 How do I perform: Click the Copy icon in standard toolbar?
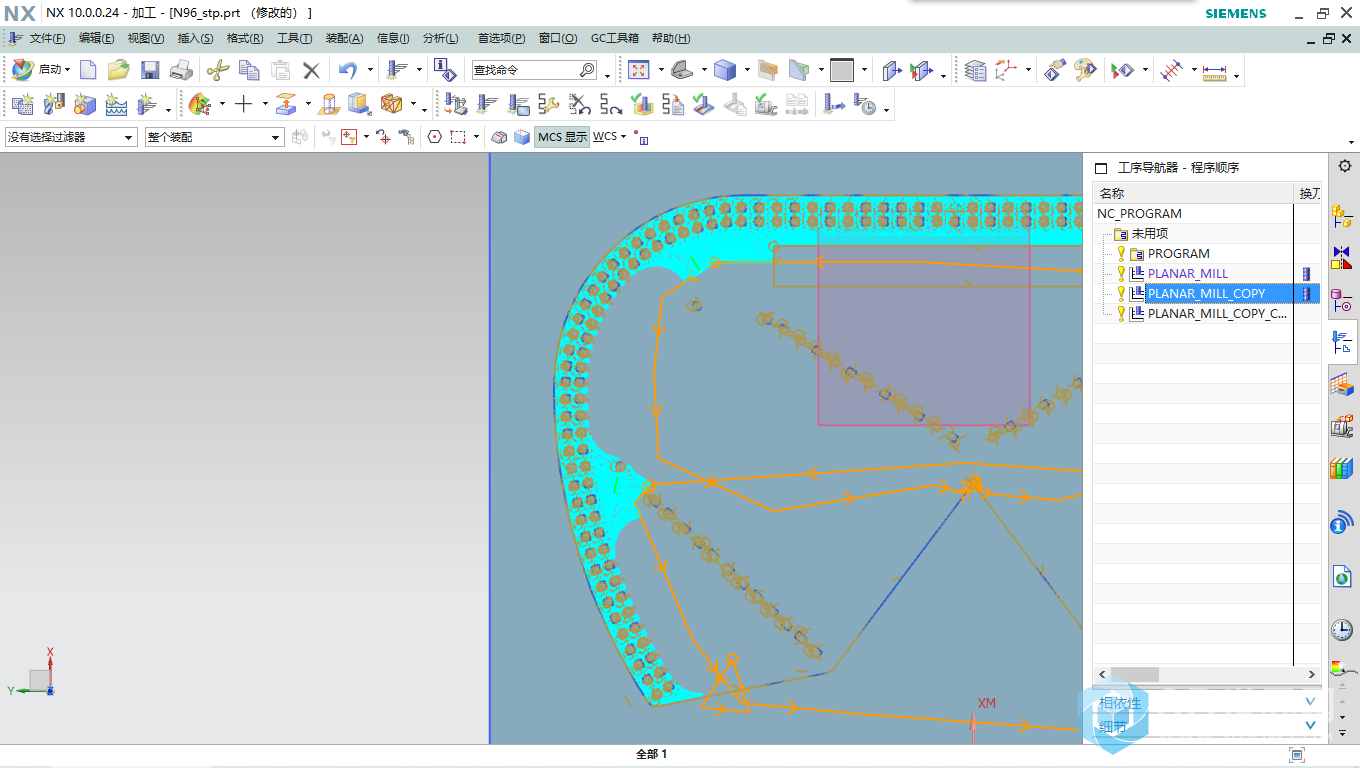(x=249, y=70)
